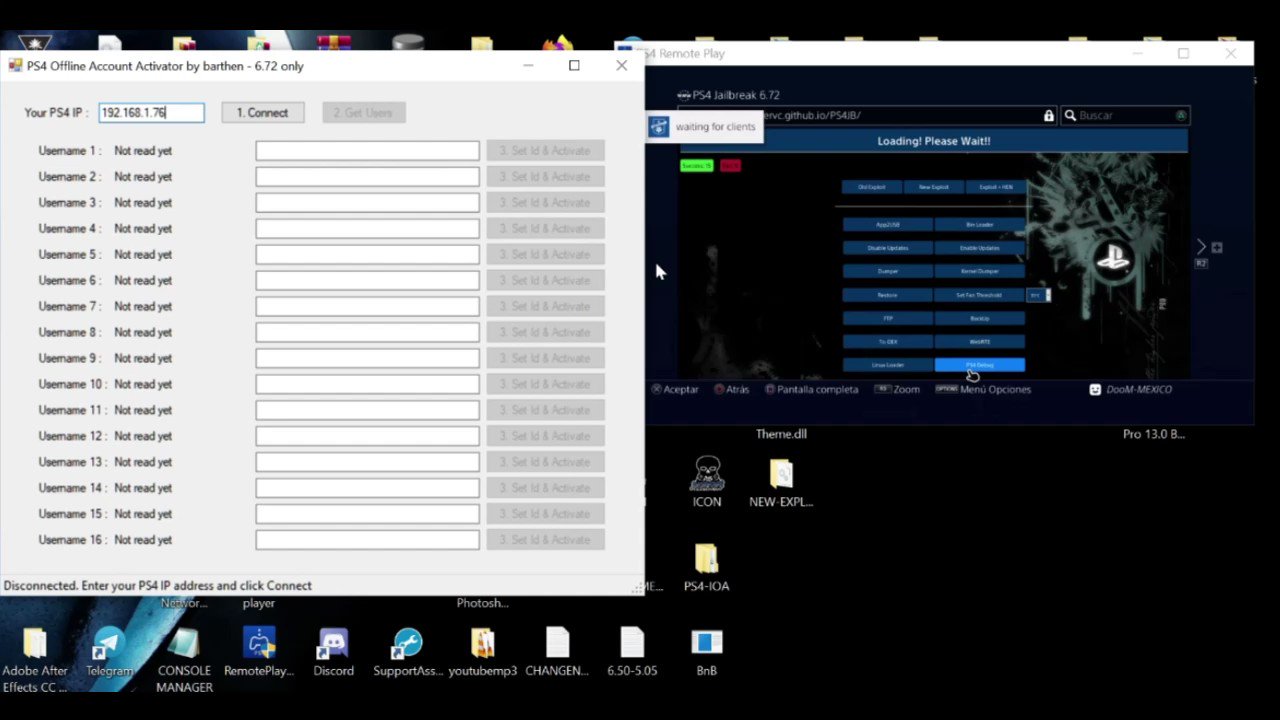Click the Old Exploit button in Remote Play
The height and width of the screenshot is (720, 1280).
pyautogui.click(x=871, y=187)
